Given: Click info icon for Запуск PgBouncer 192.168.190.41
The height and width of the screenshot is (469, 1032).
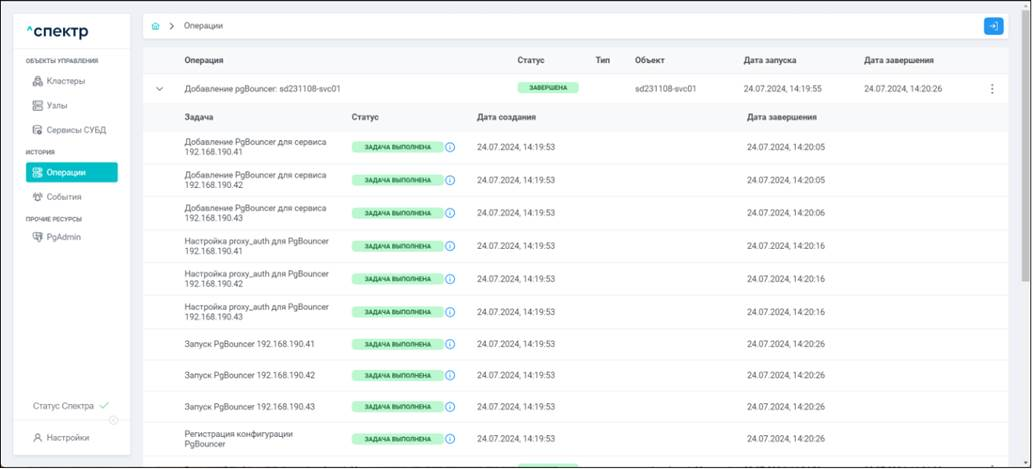Looking at the screenshot, I should (x=450, y=344).
